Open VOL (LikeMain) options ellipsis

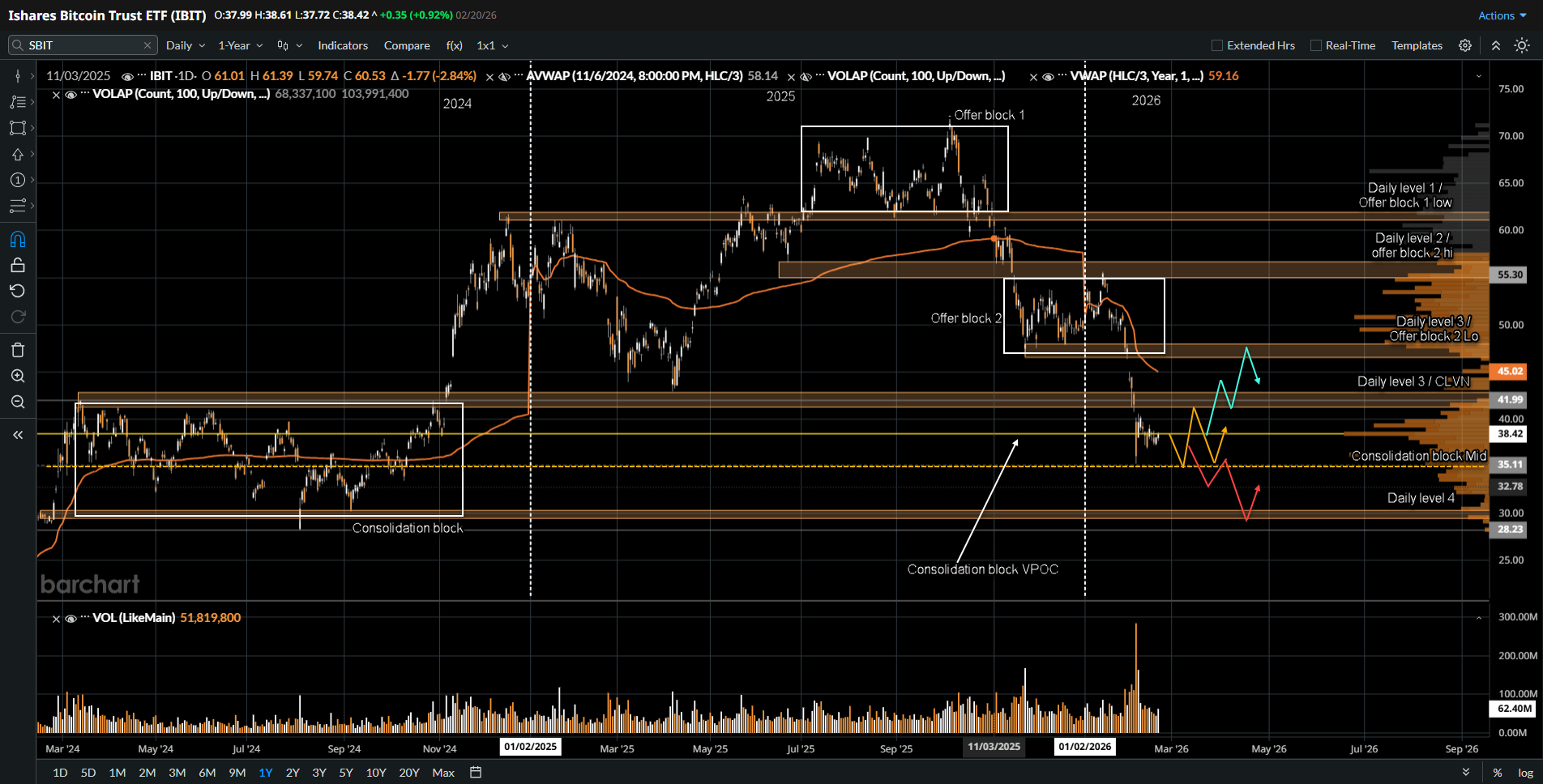pyautogui.click(x=85, y=618)
